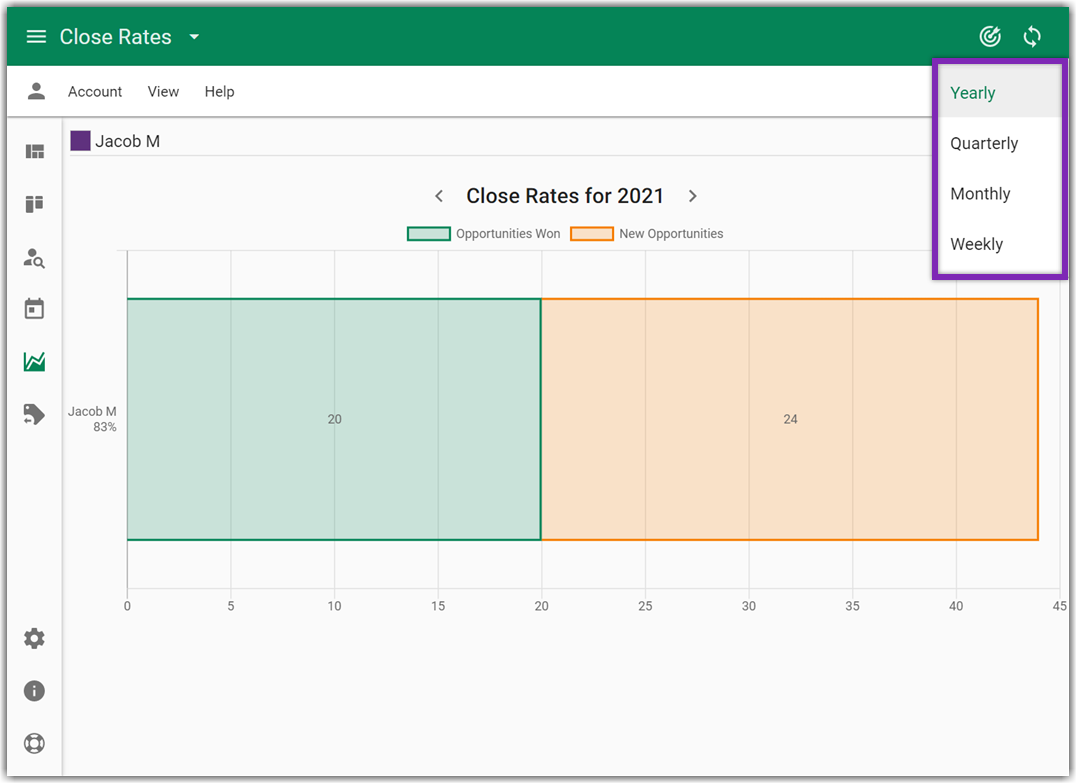Screen dimensions: 1077x784
Task: Go to the next year with the right arrow
Action: [692, 196]
